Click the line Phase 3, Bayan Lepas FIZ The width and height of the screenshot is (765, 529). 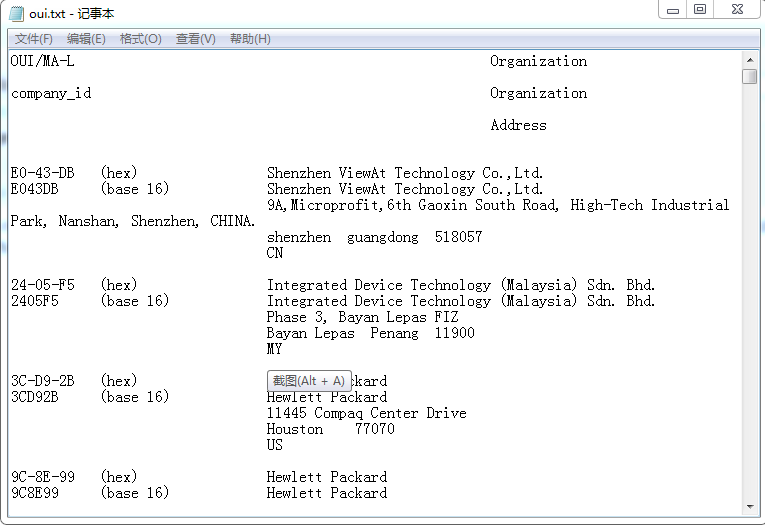[x=362, y=317]
